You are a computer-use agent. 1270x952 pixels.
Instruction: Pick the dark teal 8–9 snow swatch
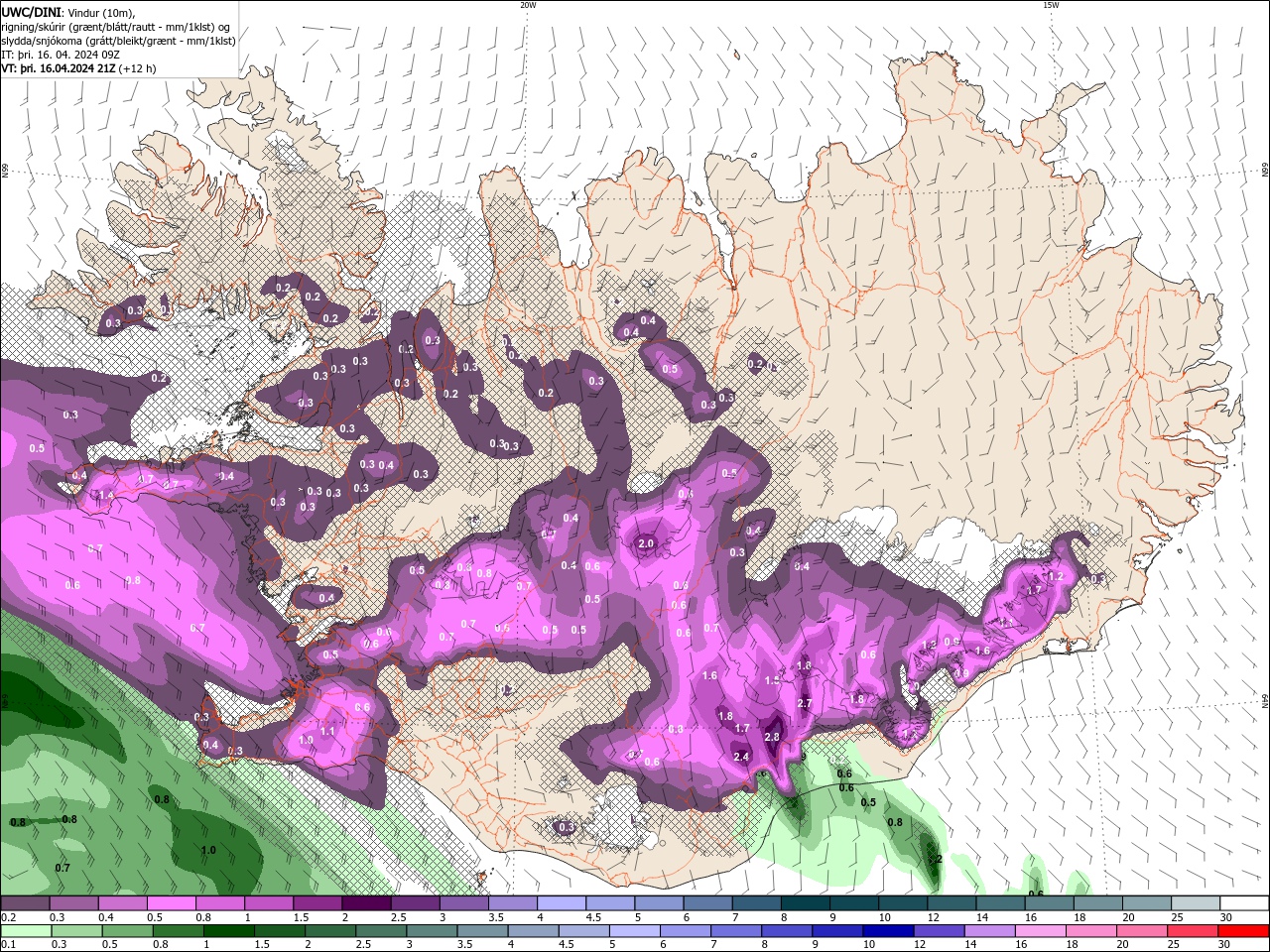[x=805, y=903]
